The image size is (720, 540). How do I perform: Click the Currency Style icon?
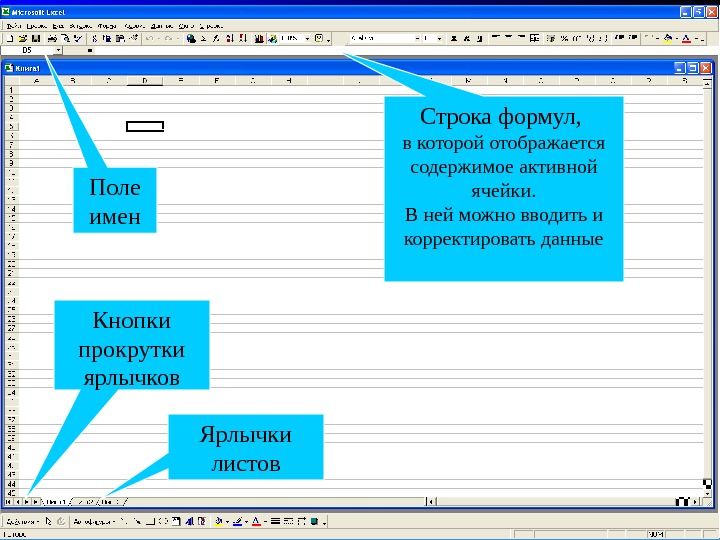(x=550, y=39)
